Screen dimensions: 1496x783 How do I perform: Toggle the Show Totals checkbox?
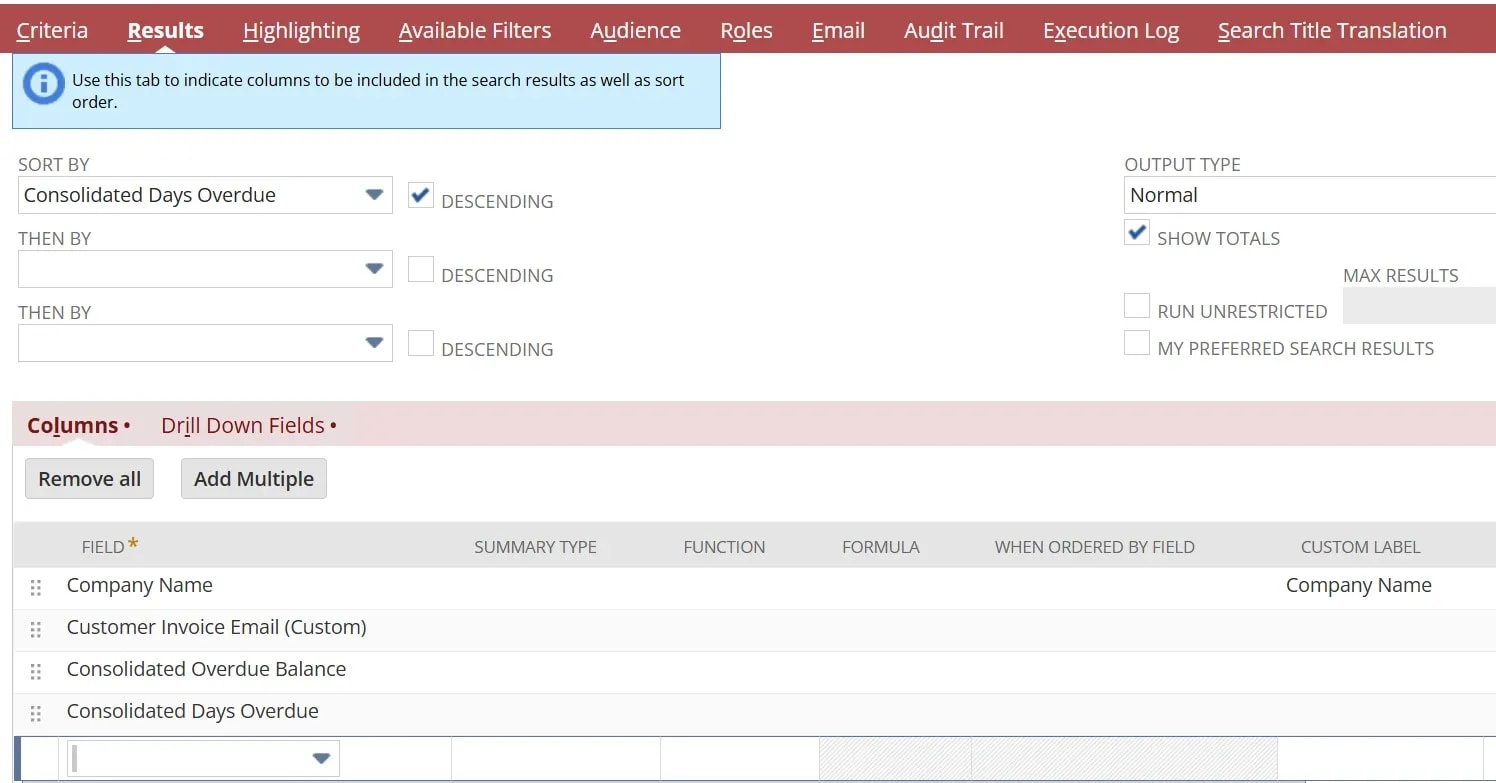1137,232
